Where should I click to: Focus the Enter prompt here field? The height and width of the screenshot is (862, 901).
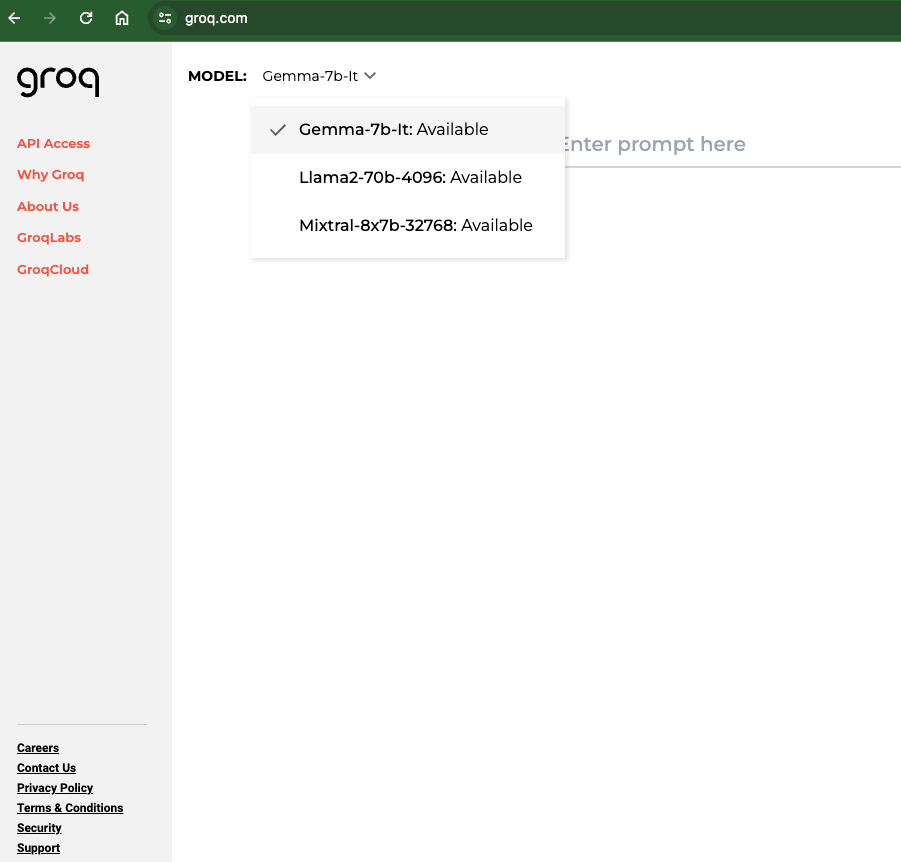[733, 144]
